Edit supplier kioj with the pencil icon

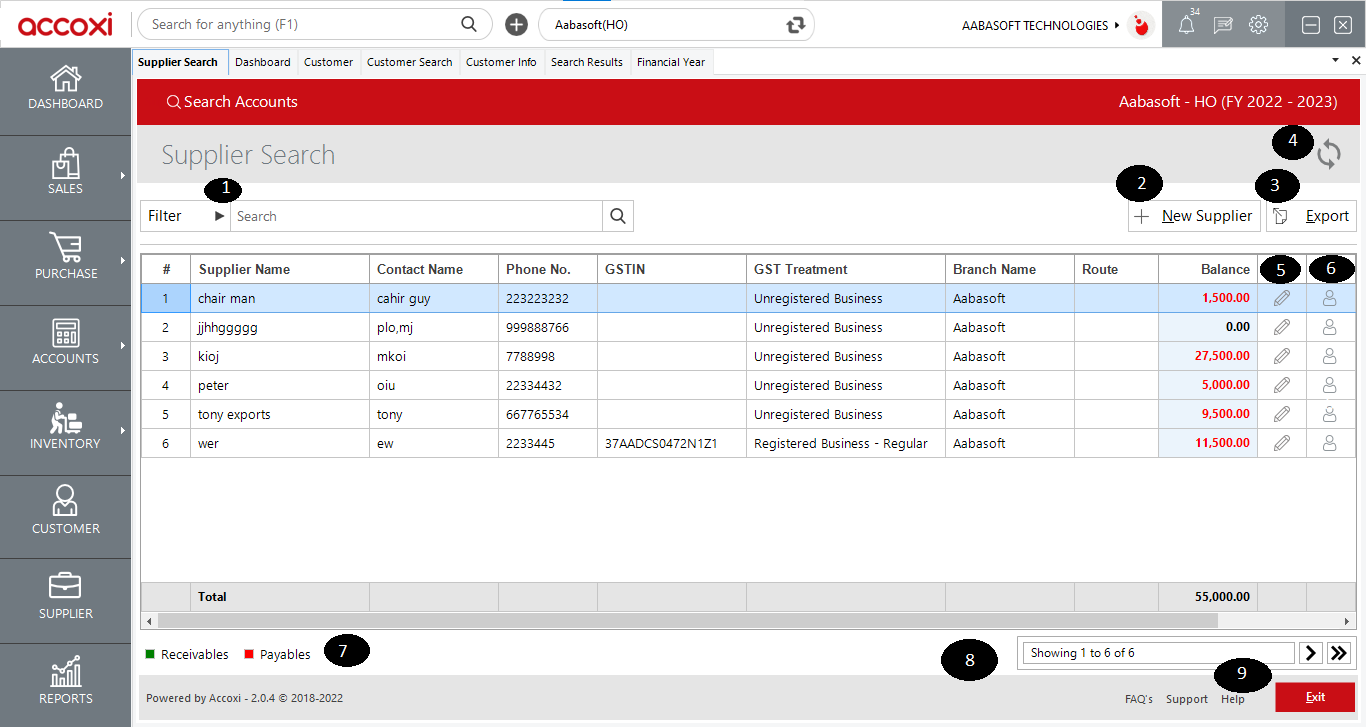(x=1282, y=356)
